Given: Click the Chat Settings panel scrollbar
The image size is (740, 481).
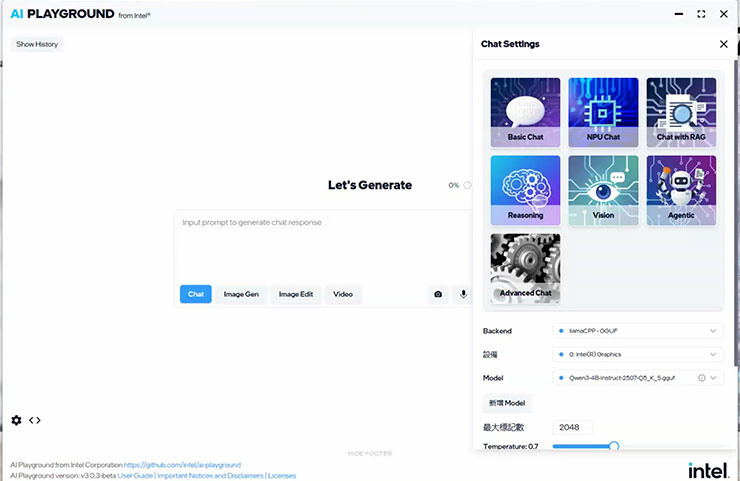Looking at the screenshot, I should (737, 212).
